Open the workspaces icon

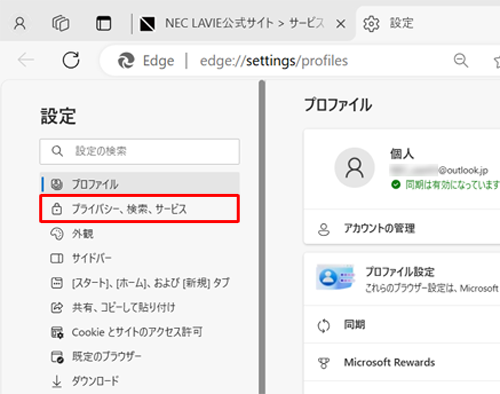61,23
